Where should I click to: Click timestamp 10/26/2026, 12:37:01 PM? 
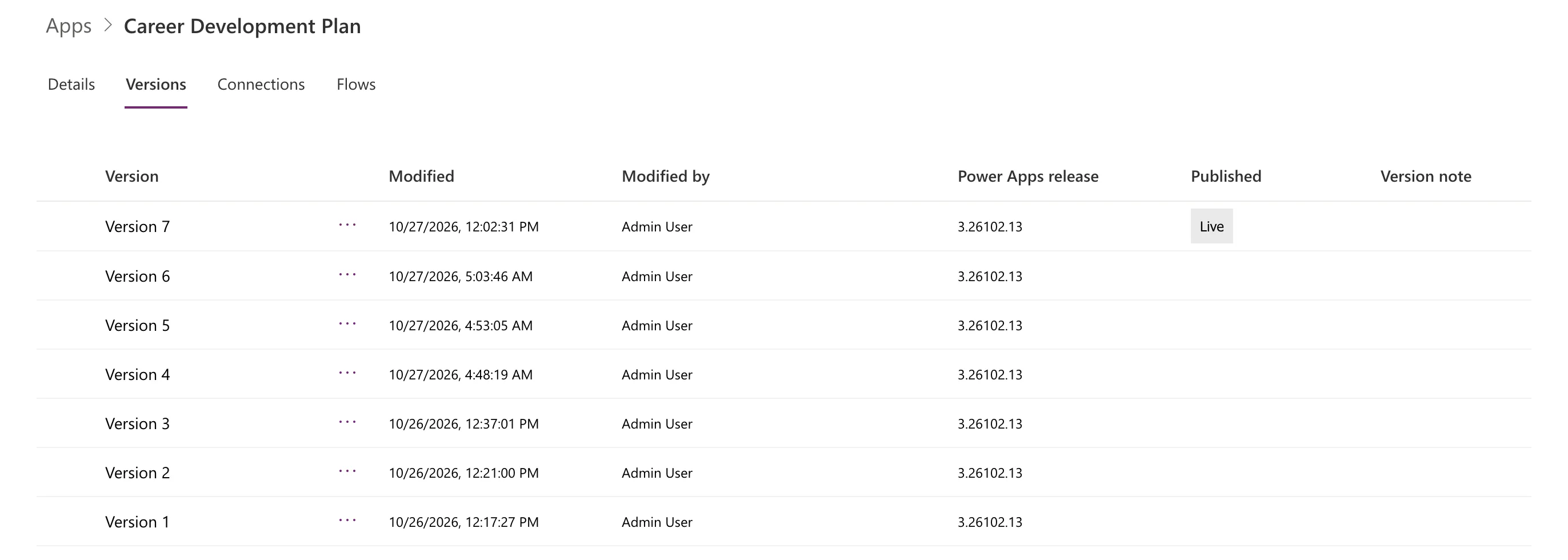pos(464,424)
